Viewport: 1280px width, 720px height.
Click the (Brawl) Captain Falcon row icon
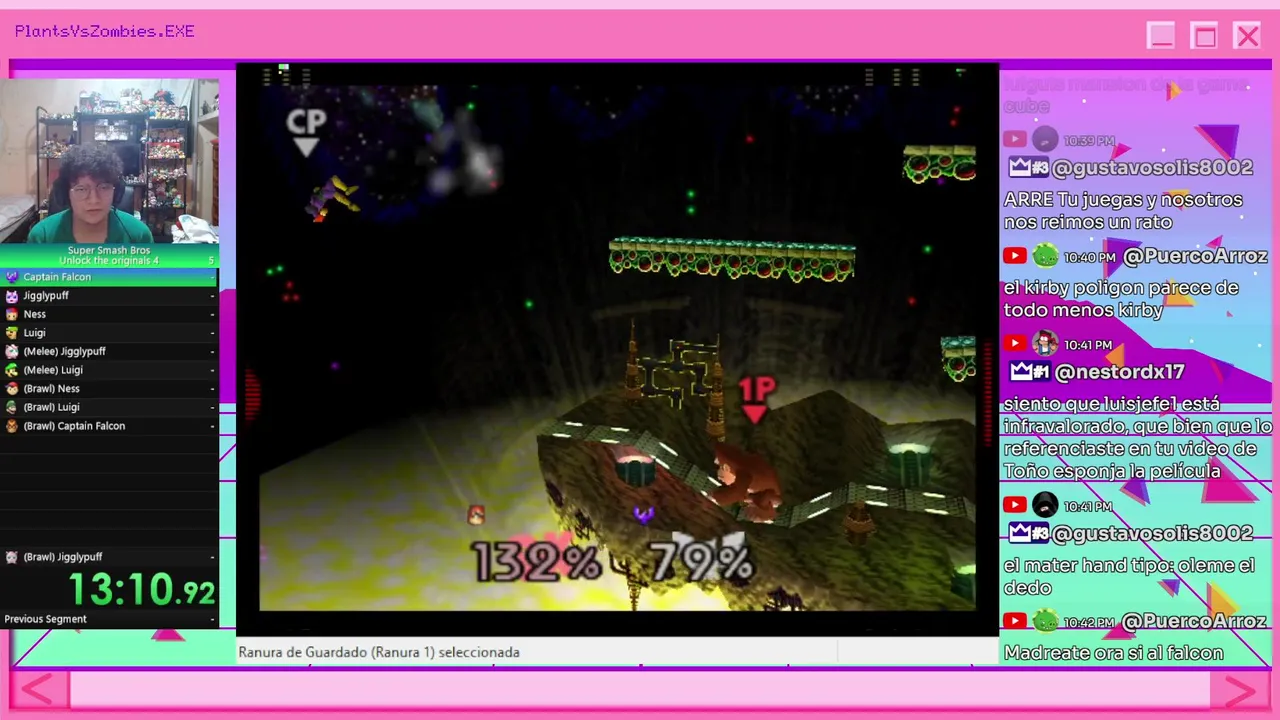coord(12,426)
